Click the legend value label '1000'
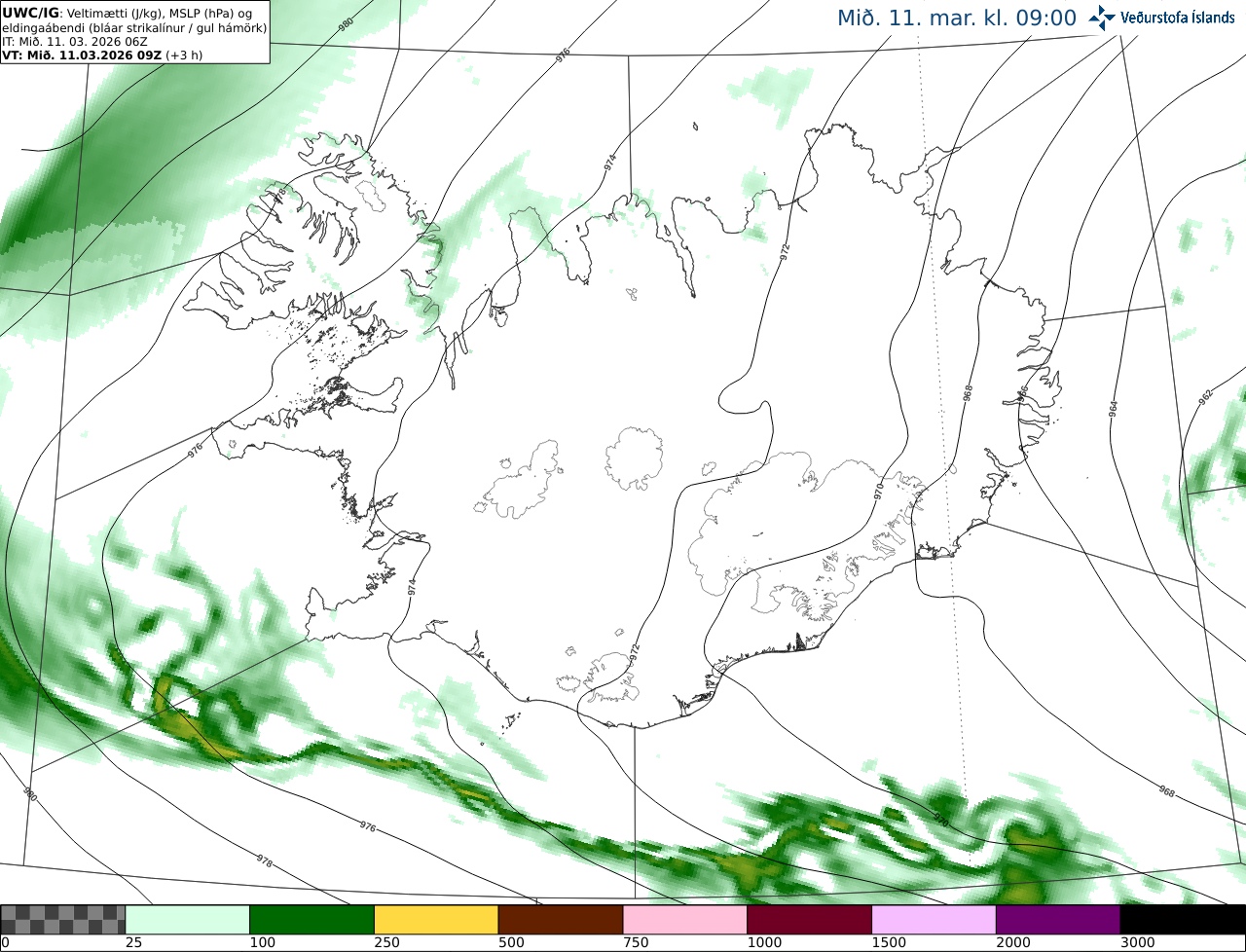Viewport: 1246px width, 952px height. pyautogui.click(x=763, y=943)
